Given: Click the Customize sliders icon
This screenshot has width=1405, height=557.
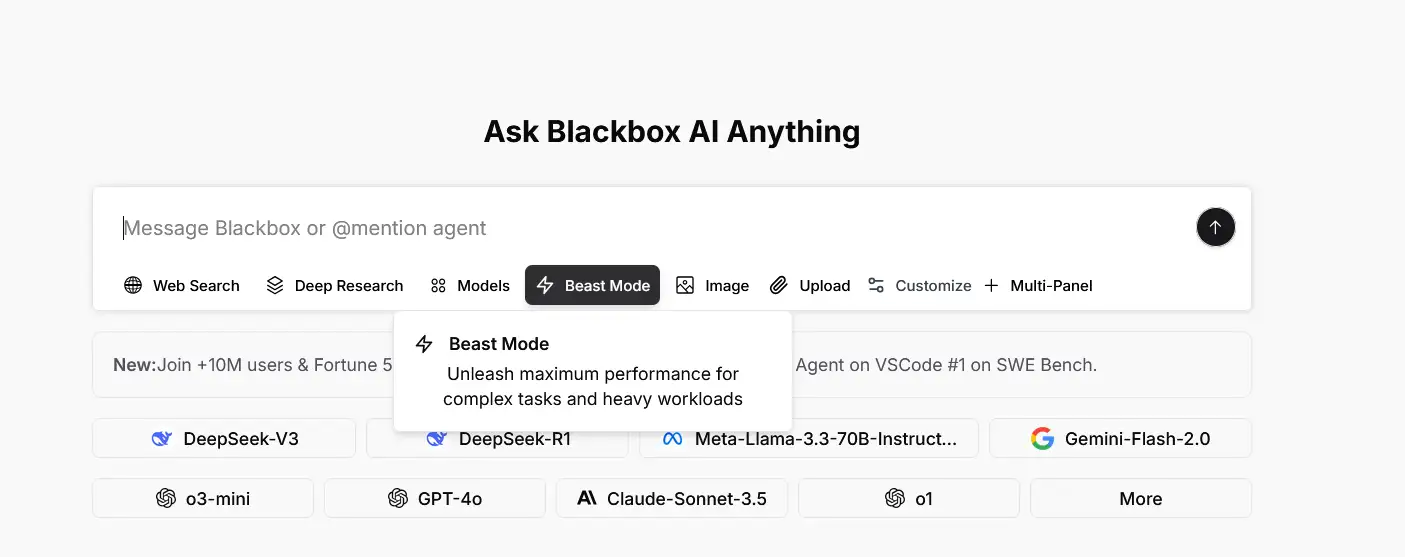Looking at the screenshot, I should click(x=876, y=286).
